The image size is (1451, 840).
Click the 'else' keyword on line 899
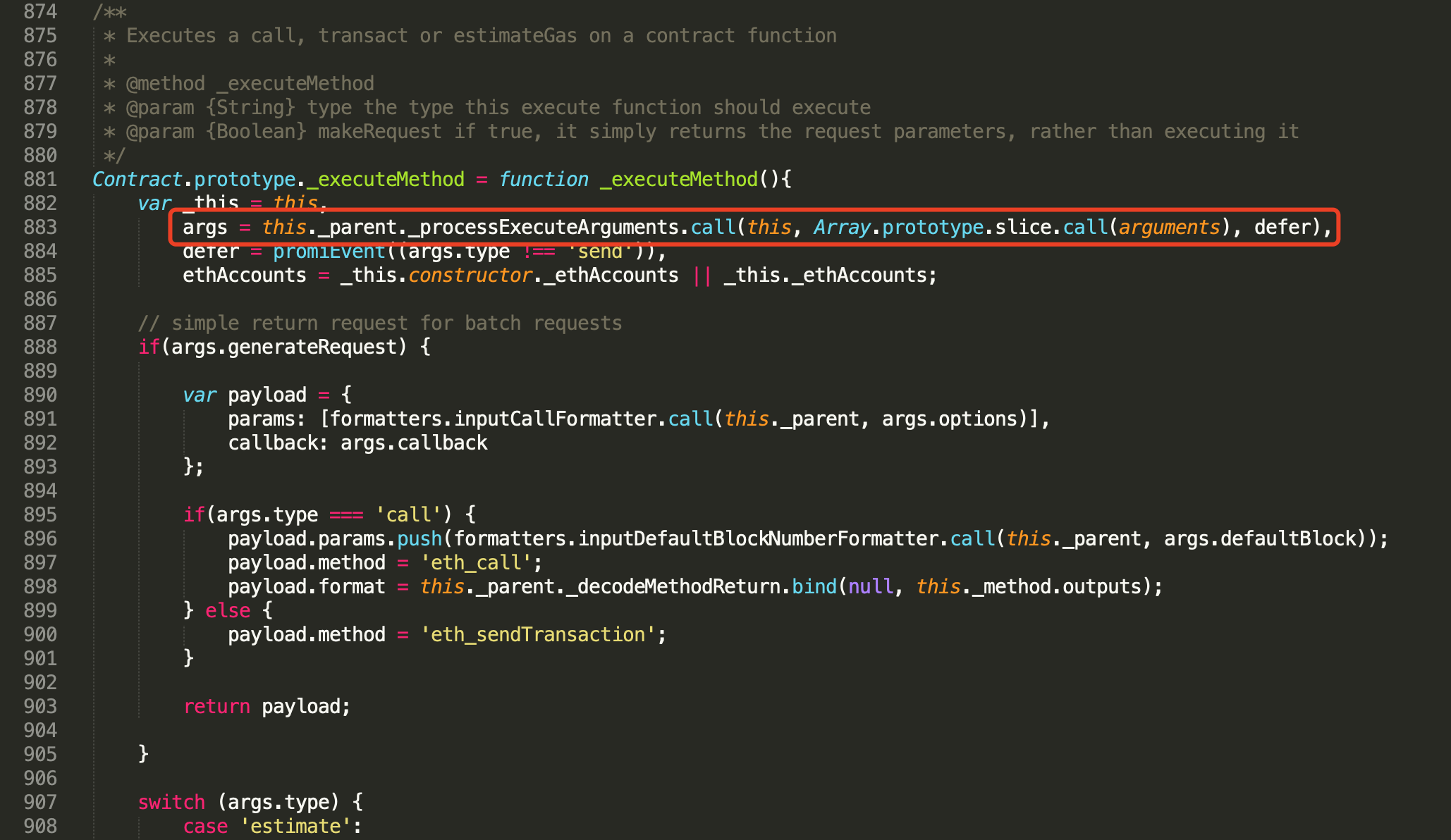click(228, 610)
